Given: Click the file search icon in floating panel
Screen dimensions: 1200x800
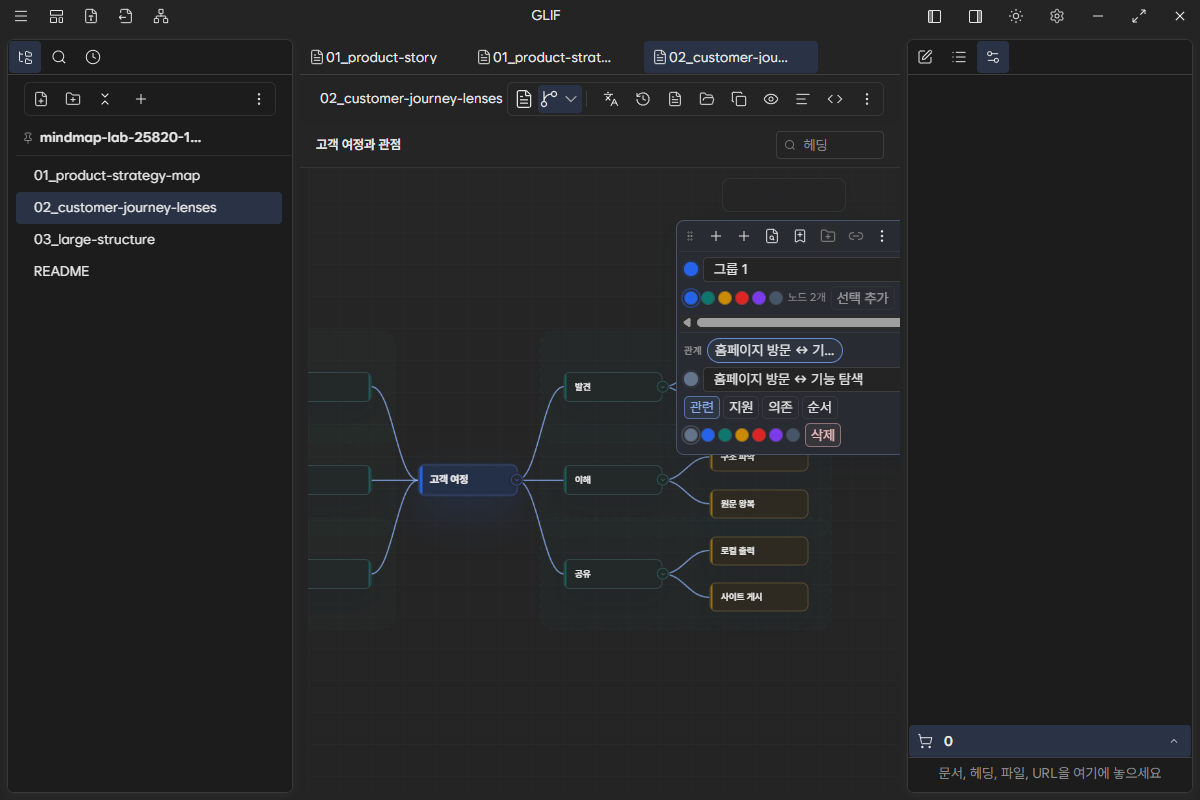Looking at the screenshot, I should pos(772,236).
